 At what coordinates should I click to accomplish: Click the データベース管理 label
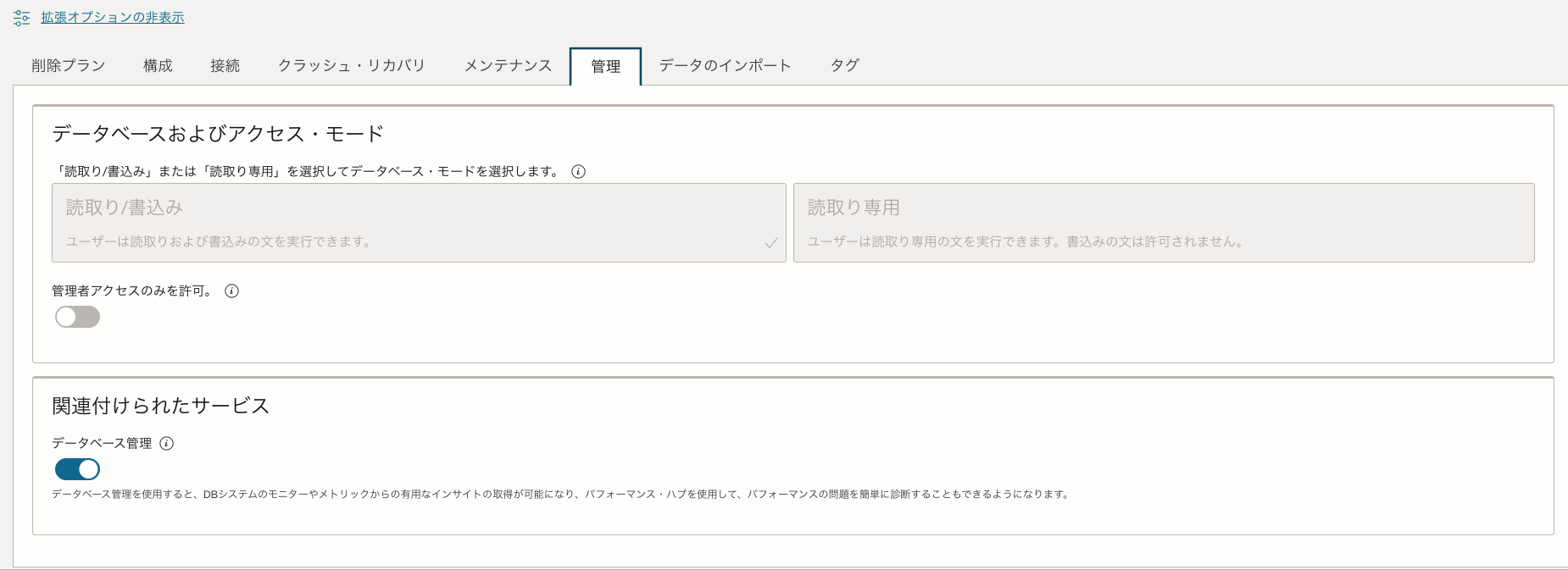(102, 444)
